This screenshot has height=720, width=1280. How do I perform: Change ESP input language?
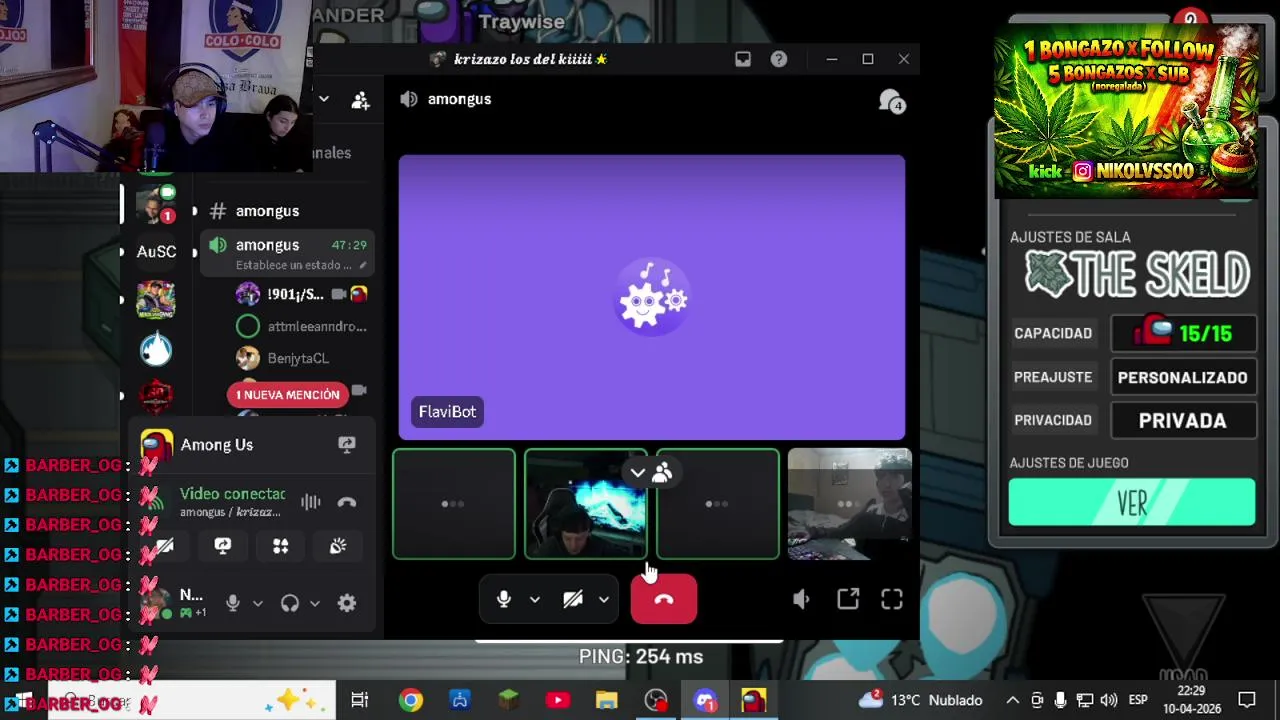(x=1138, y=700)
